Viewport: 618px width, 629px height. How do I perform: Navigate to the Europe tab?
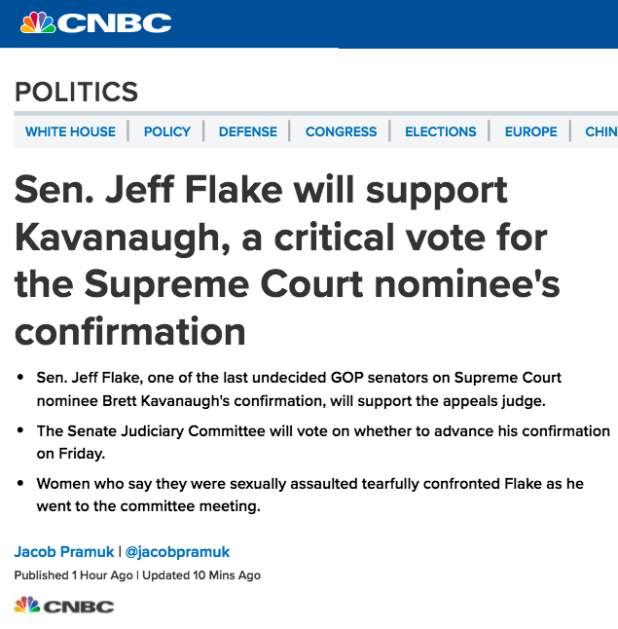pos(531,132)
